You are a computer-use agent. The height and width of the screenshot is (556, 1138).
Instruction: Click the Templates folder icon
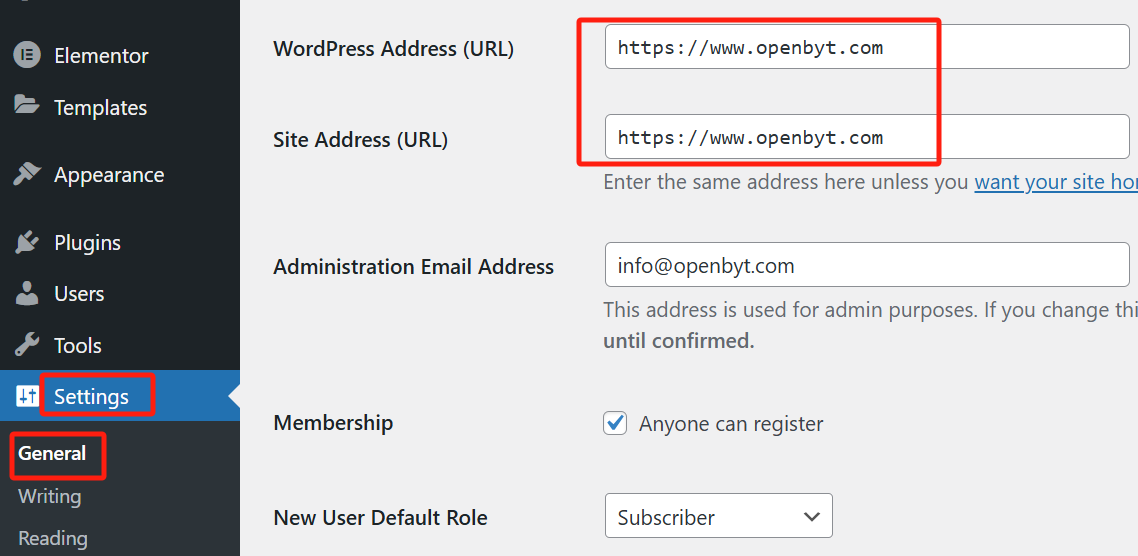(x=27, y=105)
